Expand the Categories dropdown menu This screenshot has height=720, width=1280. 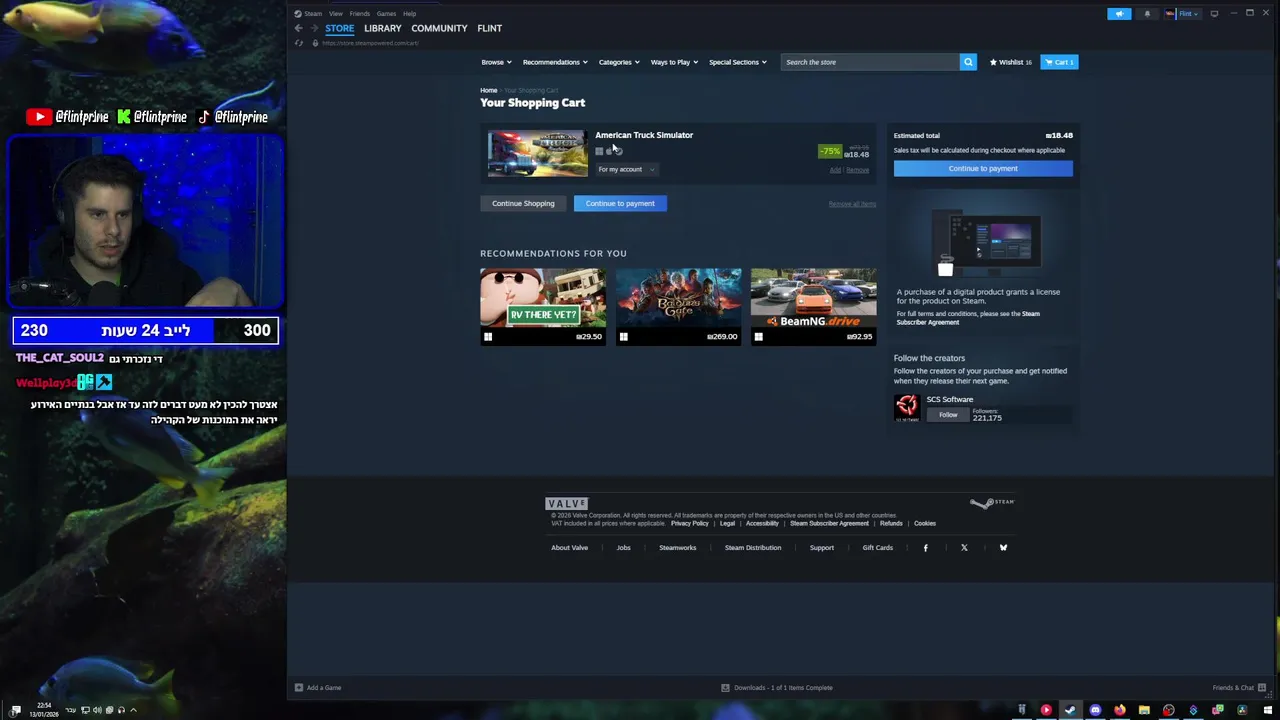619,62
